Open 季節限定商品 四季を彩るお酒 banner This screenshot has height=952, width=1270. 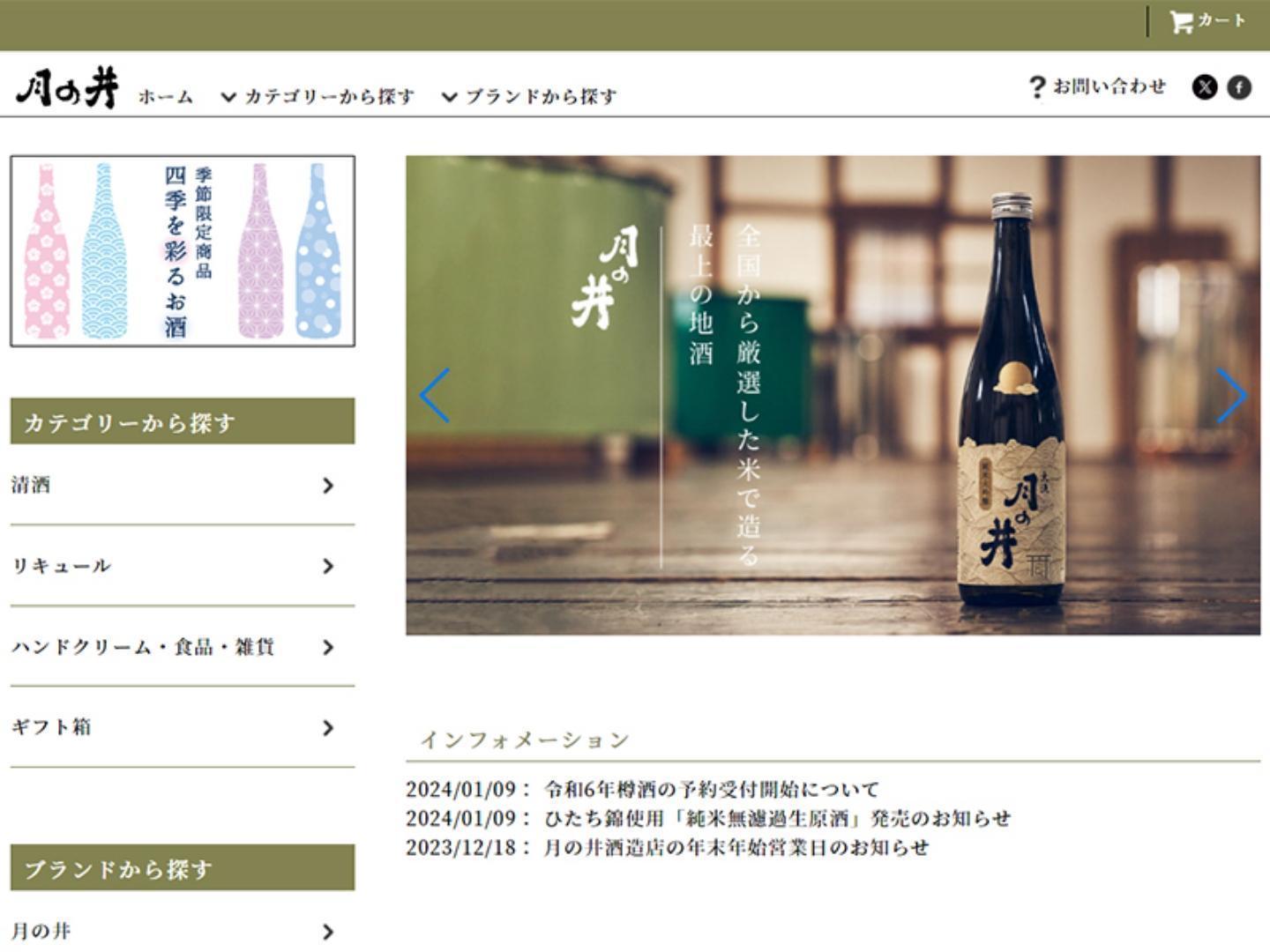183,251
